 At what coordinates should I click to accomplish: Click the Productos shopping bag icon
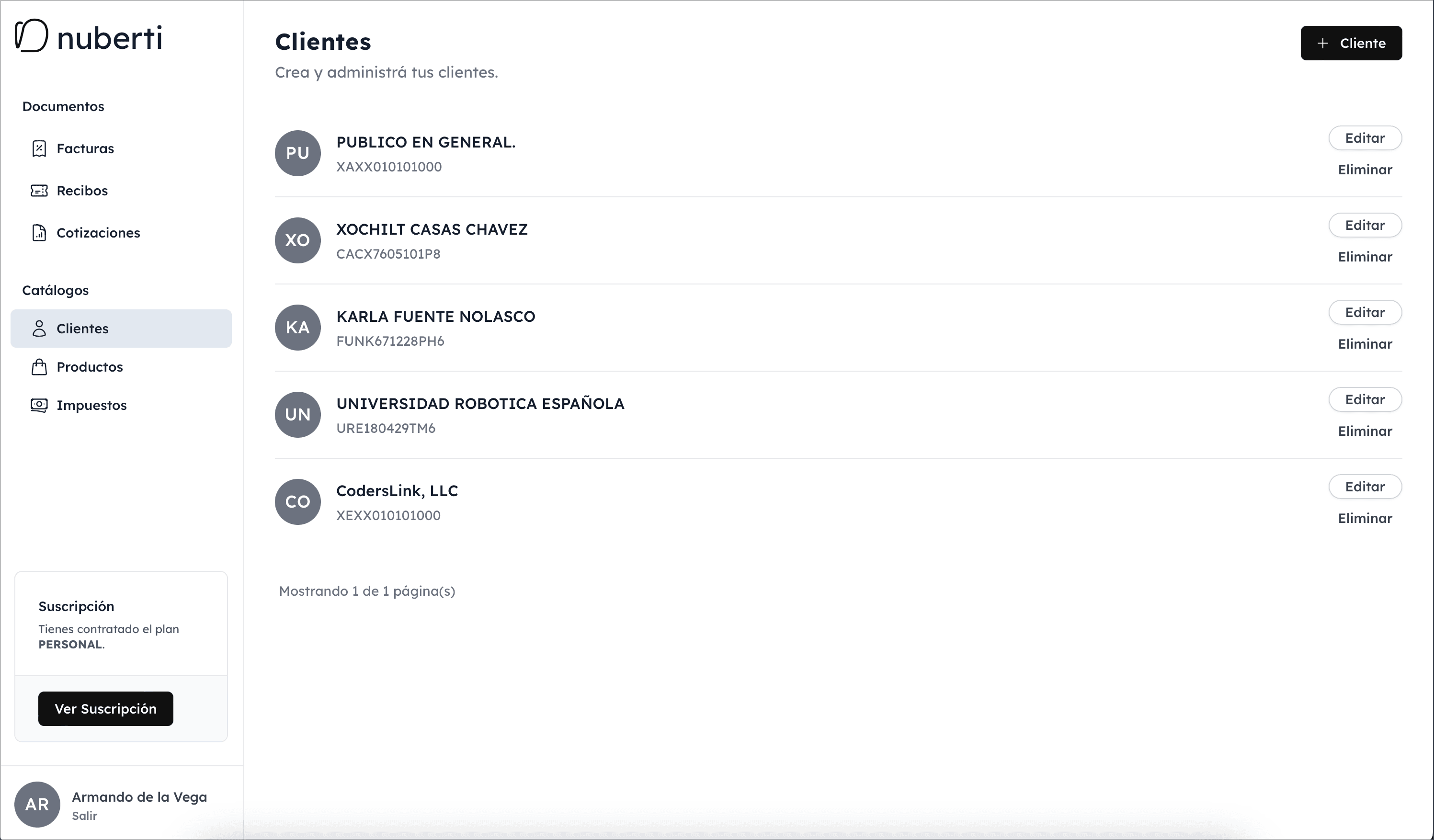(39, 367)
